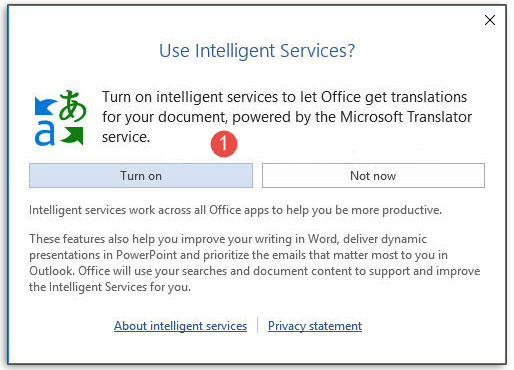This screenshot has height=370, width=514.
Task: Choose Not now to decline
Action: [373, 176]
